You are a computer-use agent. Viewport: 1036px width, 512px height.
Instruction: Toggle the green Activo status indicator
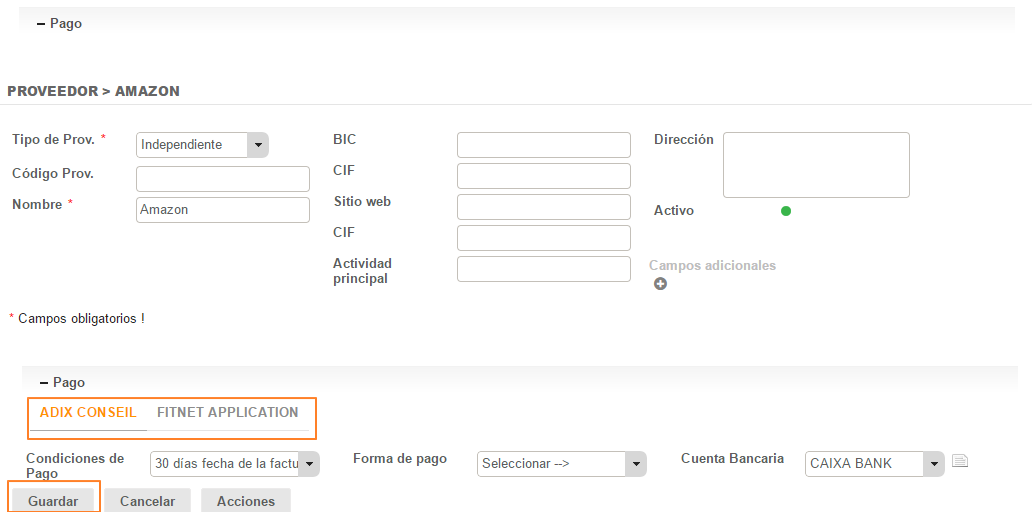pos(786,211)
